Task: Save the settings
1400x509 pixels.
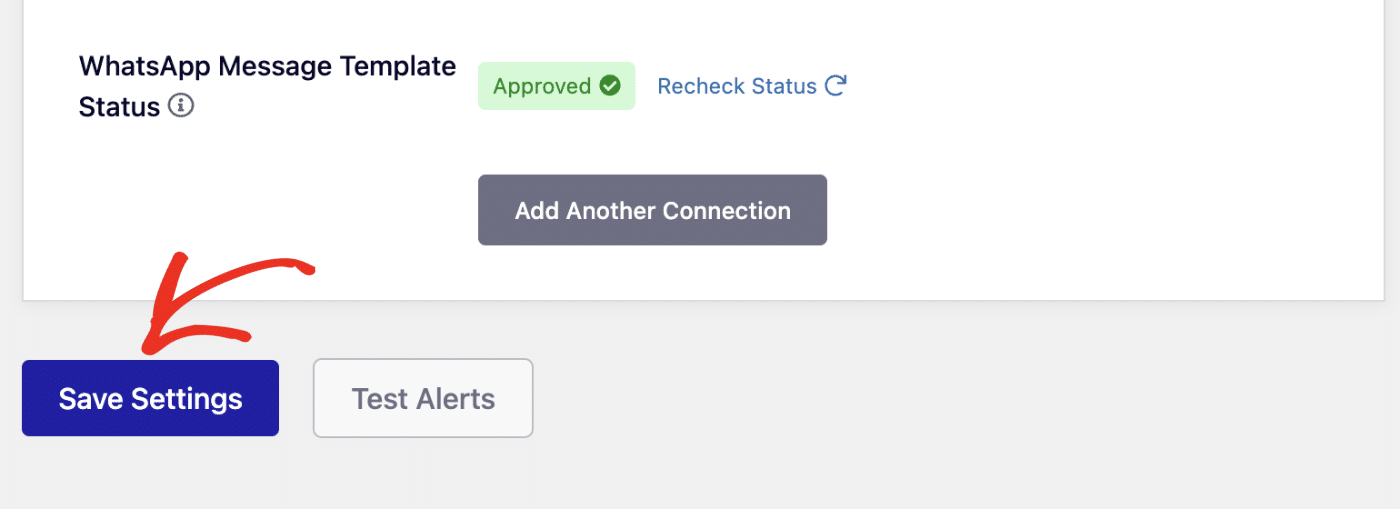Action: pos(150,398)
